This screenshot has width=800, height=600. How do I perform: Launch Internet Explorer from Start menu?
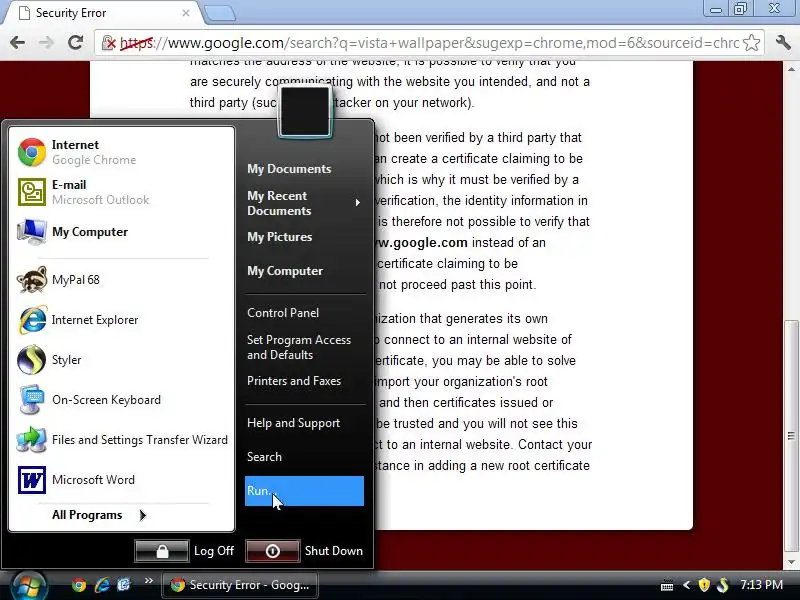(121, 320)
